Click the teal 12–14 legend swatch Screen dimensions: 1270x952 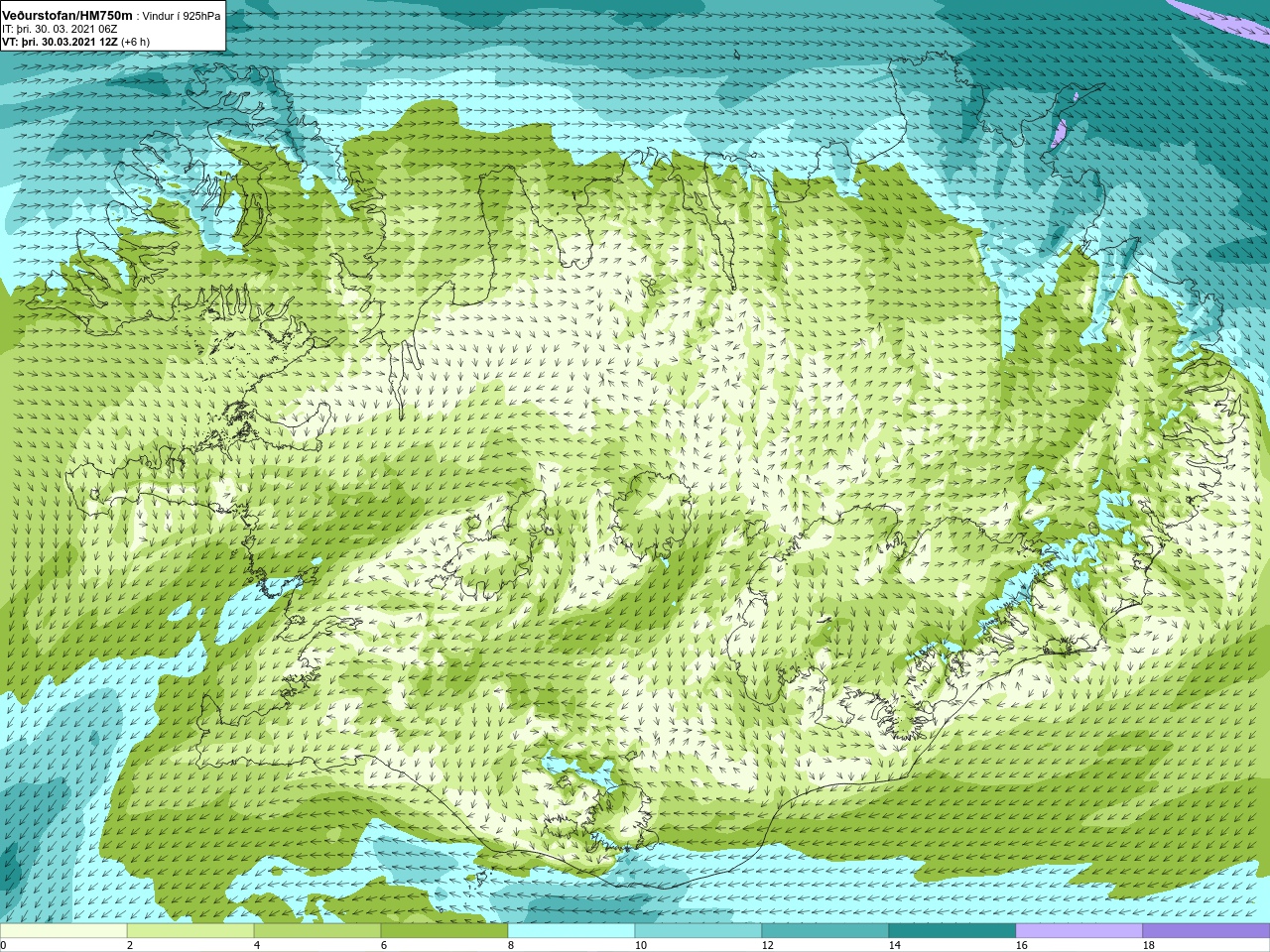point(825,931)
